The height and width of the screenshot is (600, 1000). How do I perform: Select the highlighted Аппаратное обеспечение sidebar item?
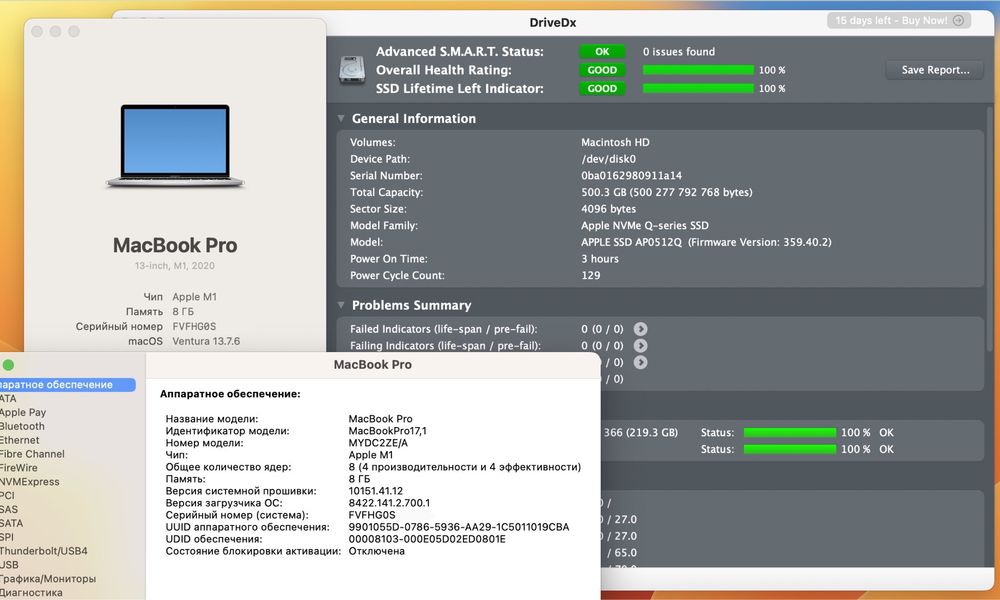(x=67, y=384)
